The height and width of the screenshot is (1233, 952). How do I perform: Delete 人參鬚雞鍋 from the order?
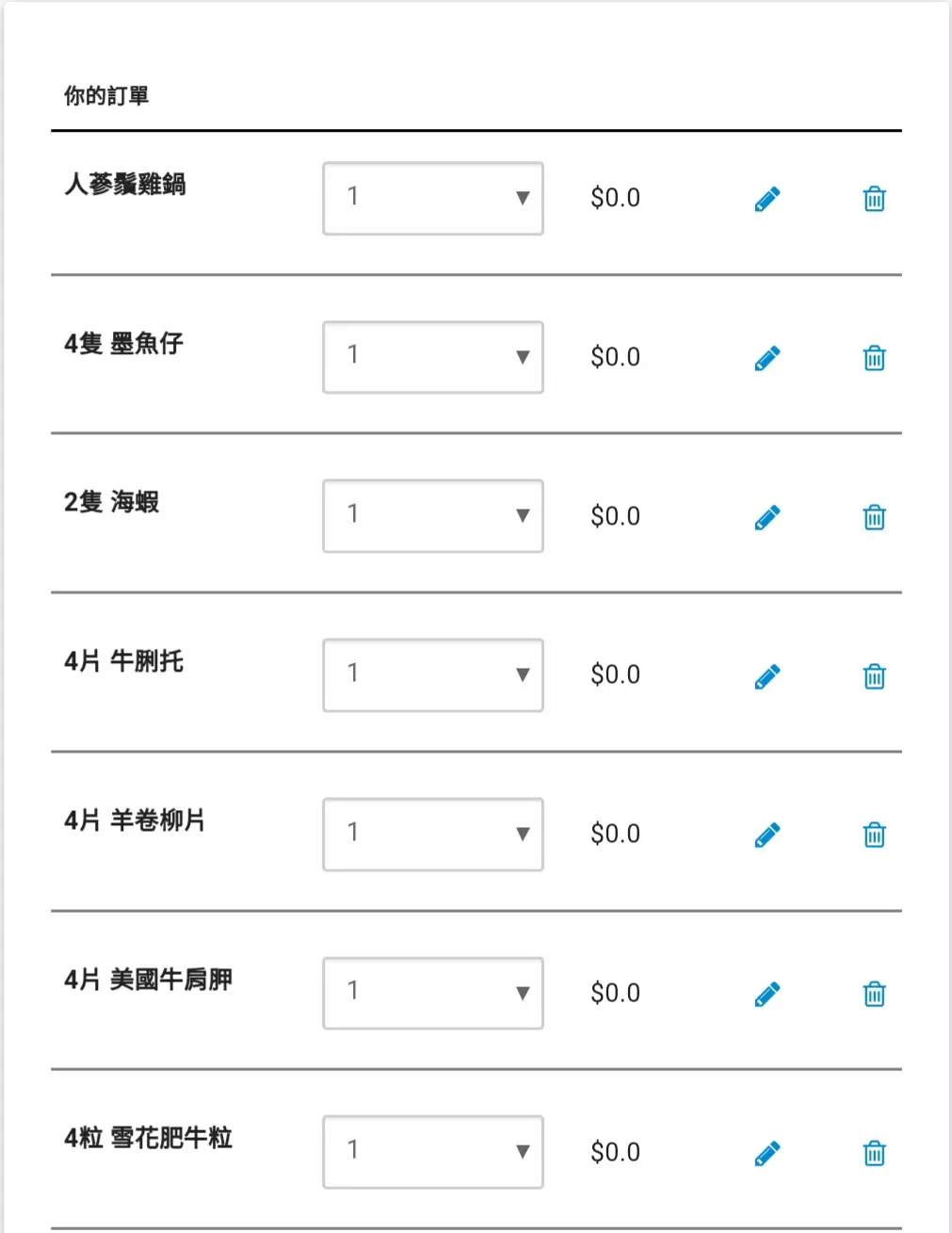pyautogui.click(x=874, y=200)
